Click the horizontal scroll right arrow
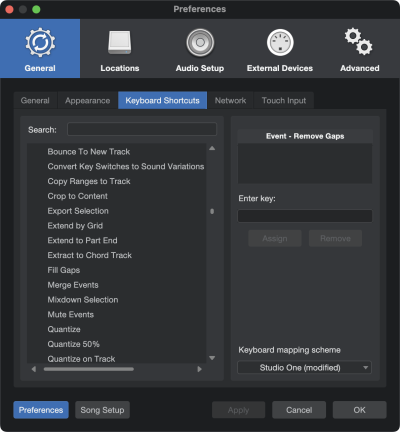 pyautogui.click(x=199, y=369)
